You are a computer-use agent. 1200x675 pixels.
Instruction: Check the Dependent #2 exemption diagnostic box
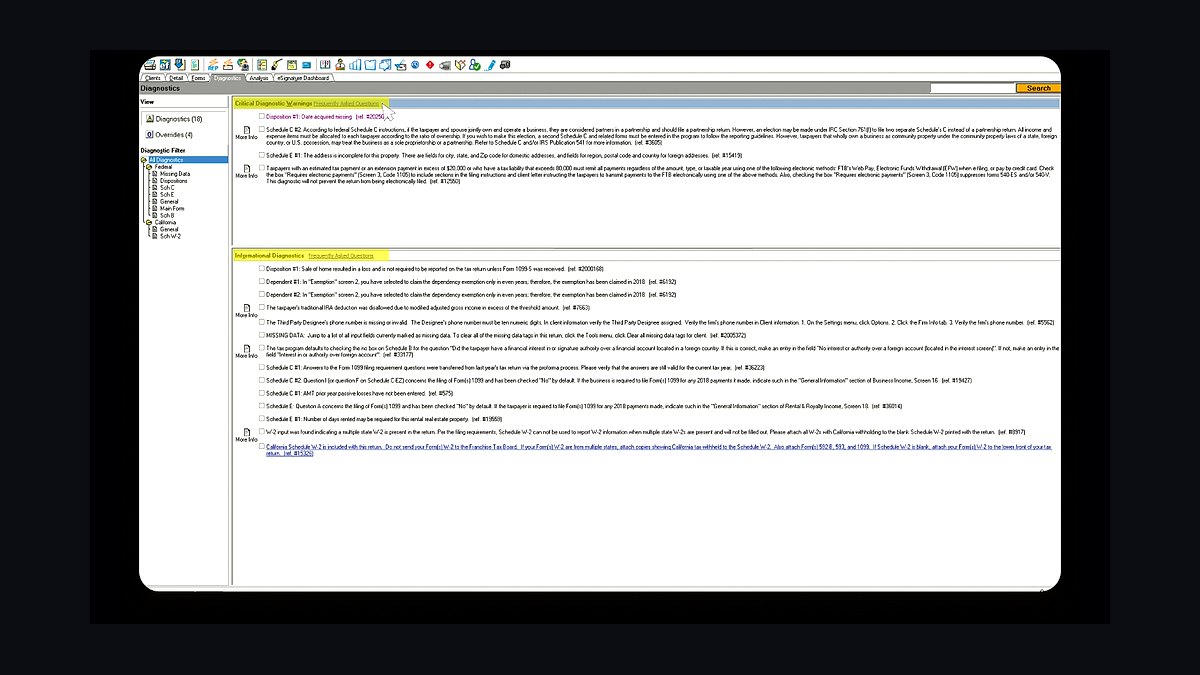pyautogui.click(x=262, y=295)
